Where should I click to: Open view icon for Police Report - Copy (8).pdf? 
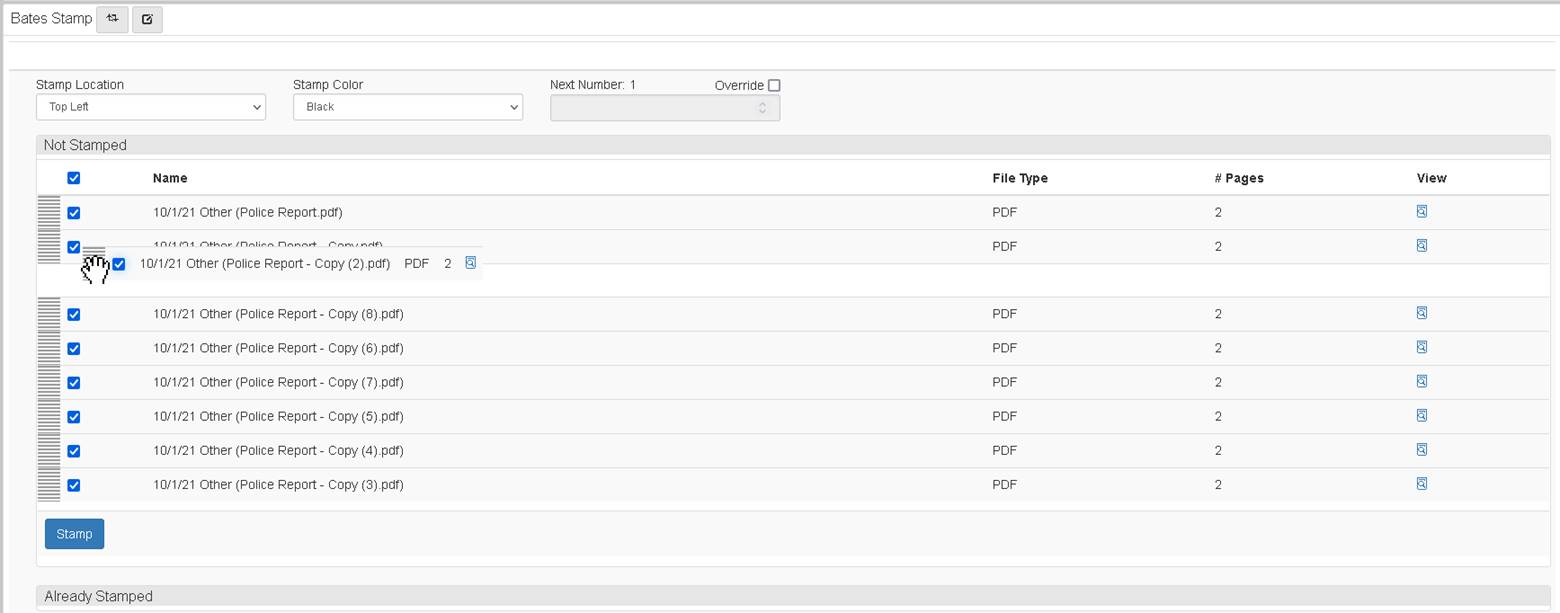click(1422, 313)
